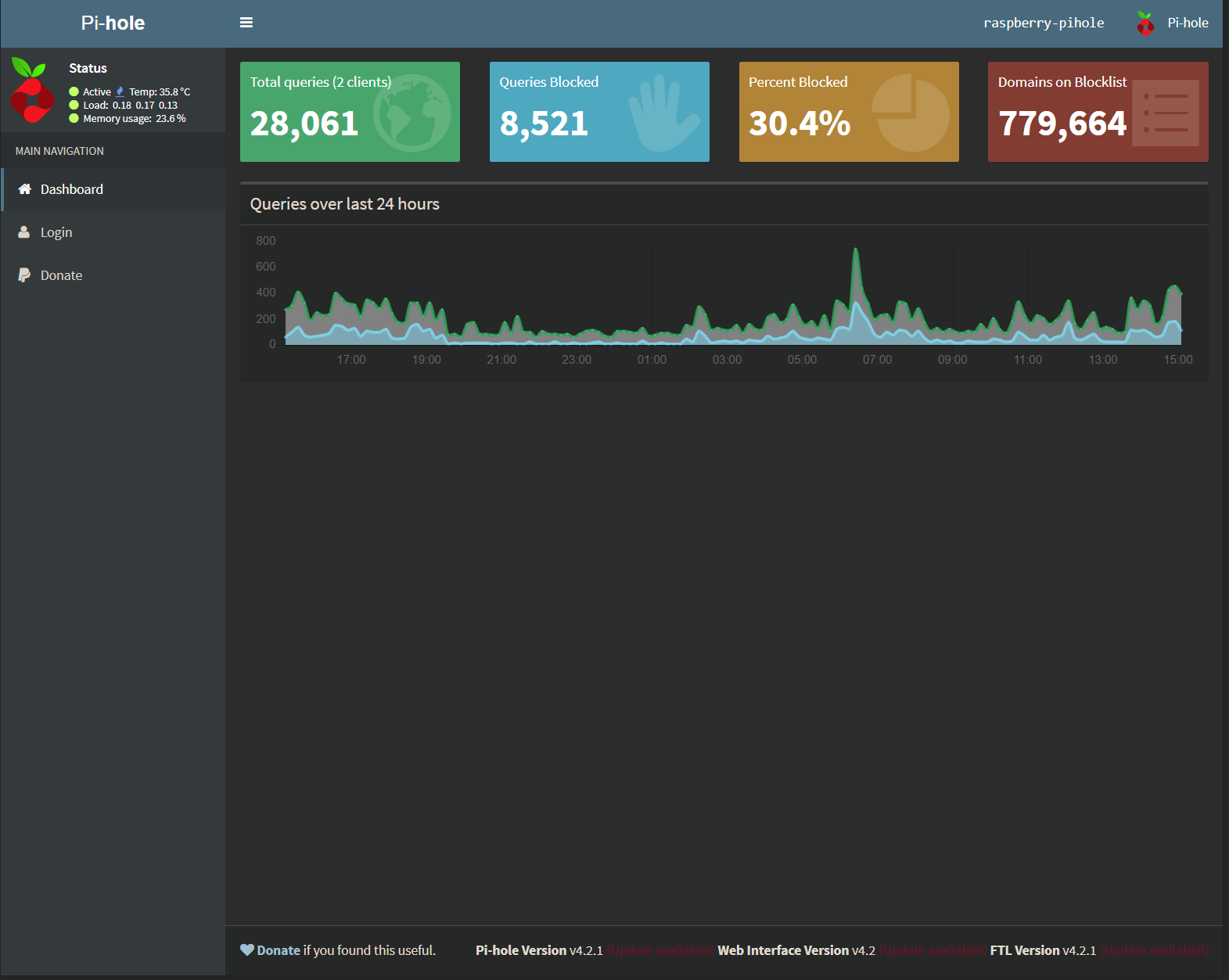Click the green Load status dot
The image size is (1229, 980).
pyautogui.click(x=74, y=105)
